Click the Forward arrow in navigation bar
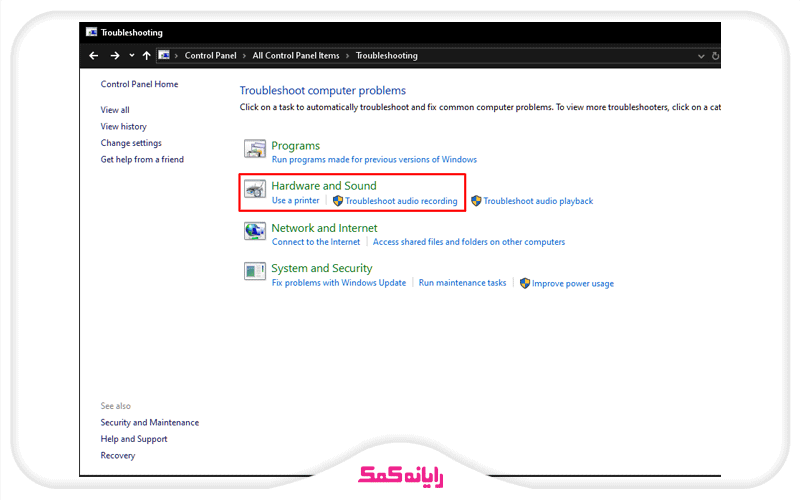800x500 pixels. point(115,56)
